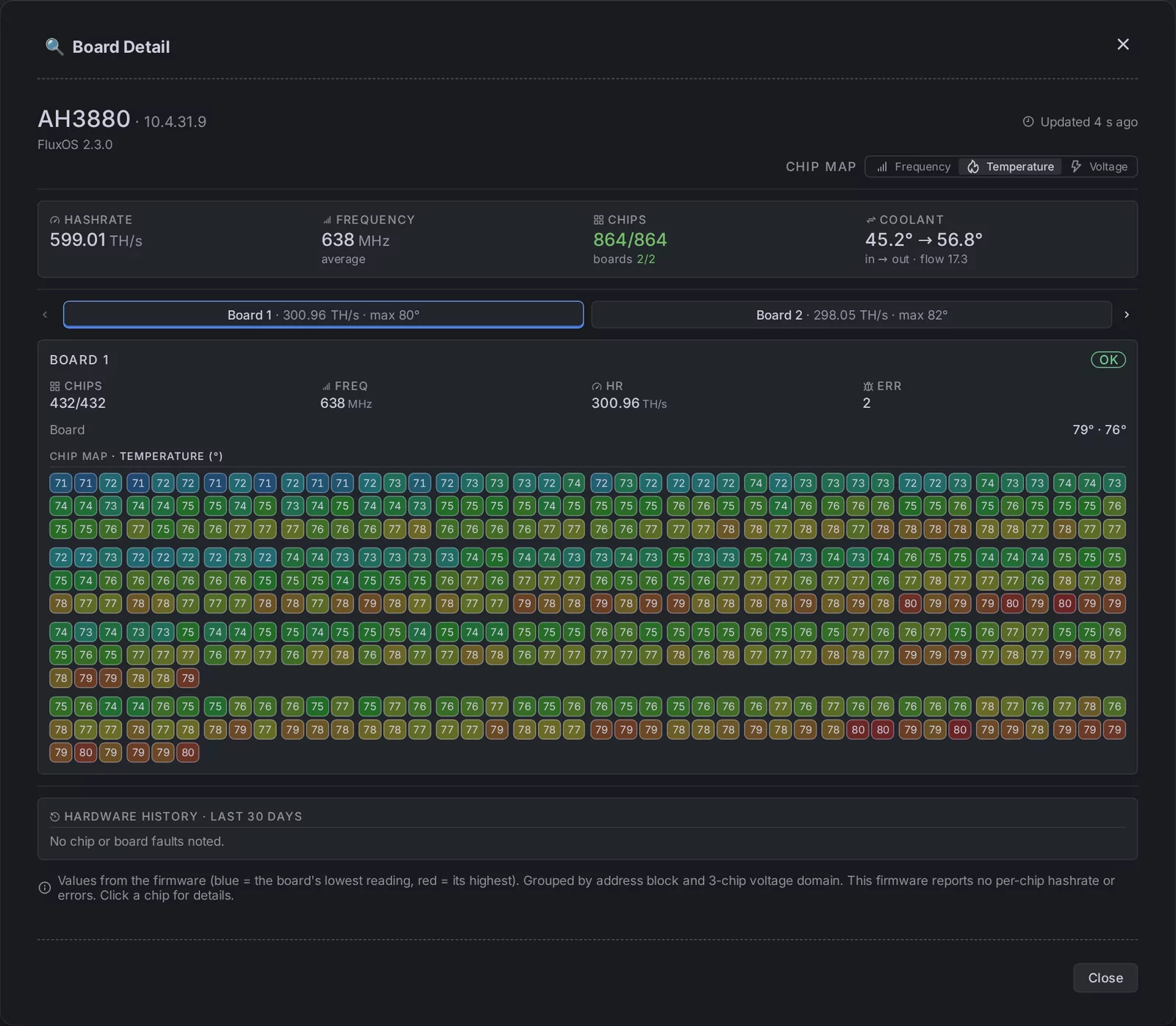
Task: Click the 10.4.31.9 IP address text
Action: coord(175,122)
